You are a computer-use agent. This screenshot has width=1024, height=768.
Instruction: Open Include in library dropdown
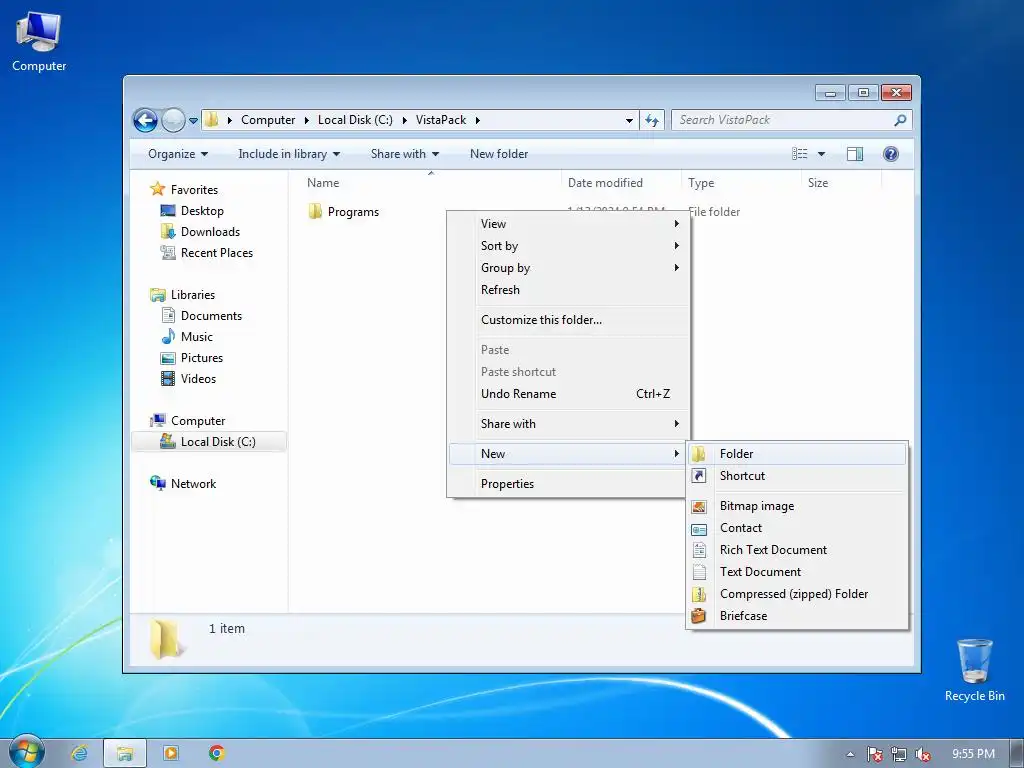pos(289,154)
